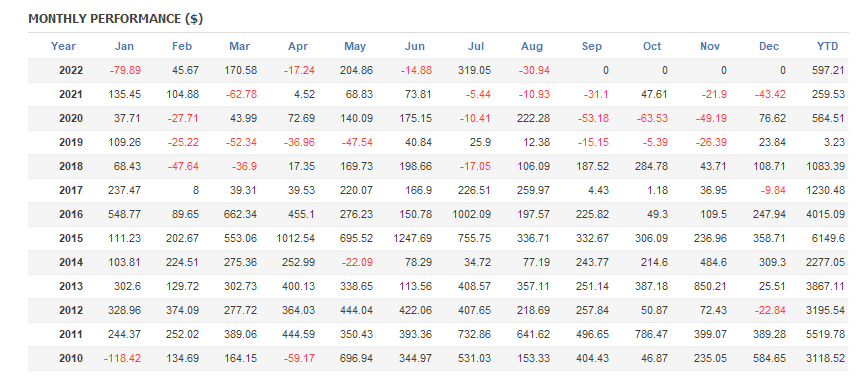Viewport: 860px width, 379px height.
Task: Click the YTD column header
Action: 827,47
